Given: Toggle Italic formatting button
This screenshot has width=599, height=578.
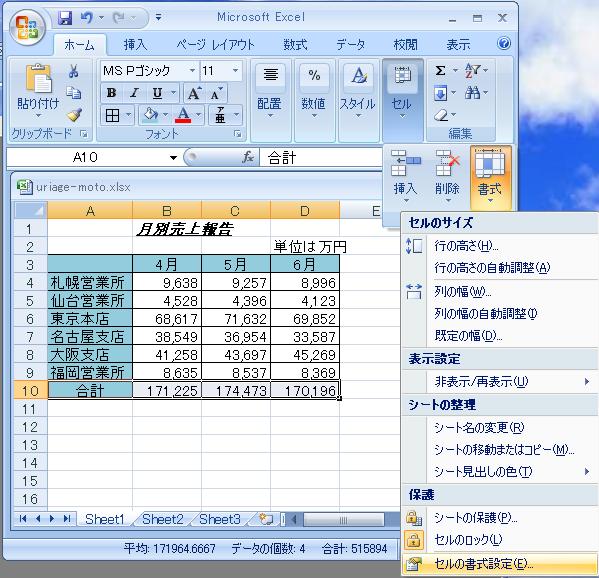Looking at the screenshot, I should 134,93.
